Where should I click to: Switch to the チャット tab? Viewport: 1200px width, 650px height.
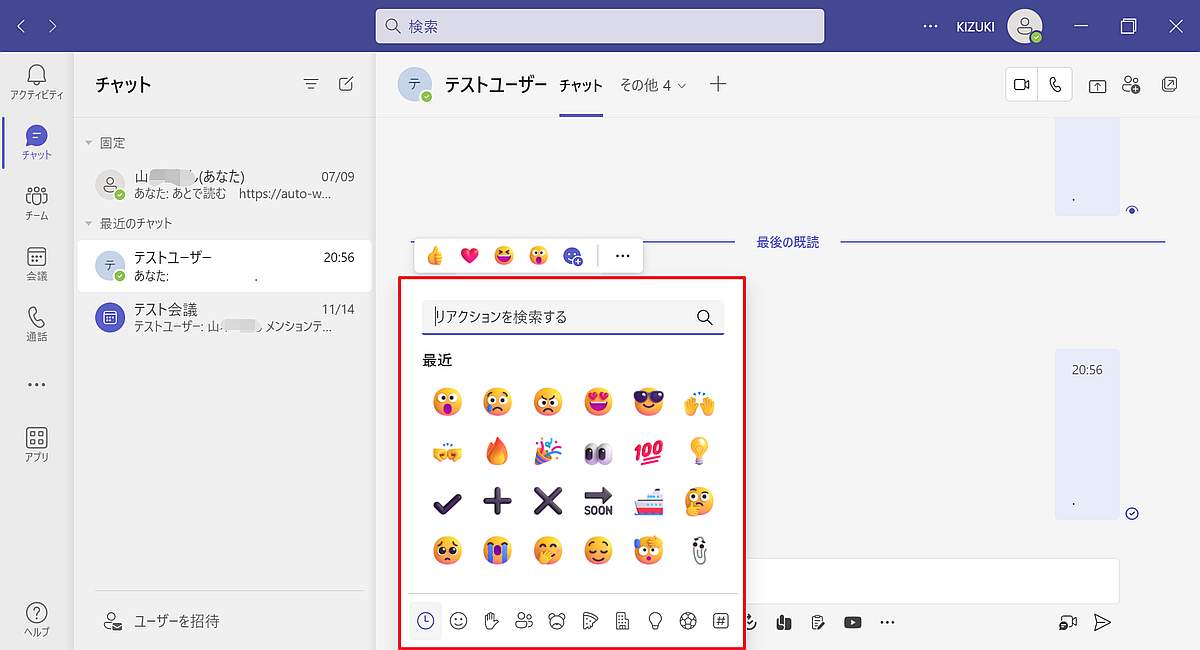582,86
